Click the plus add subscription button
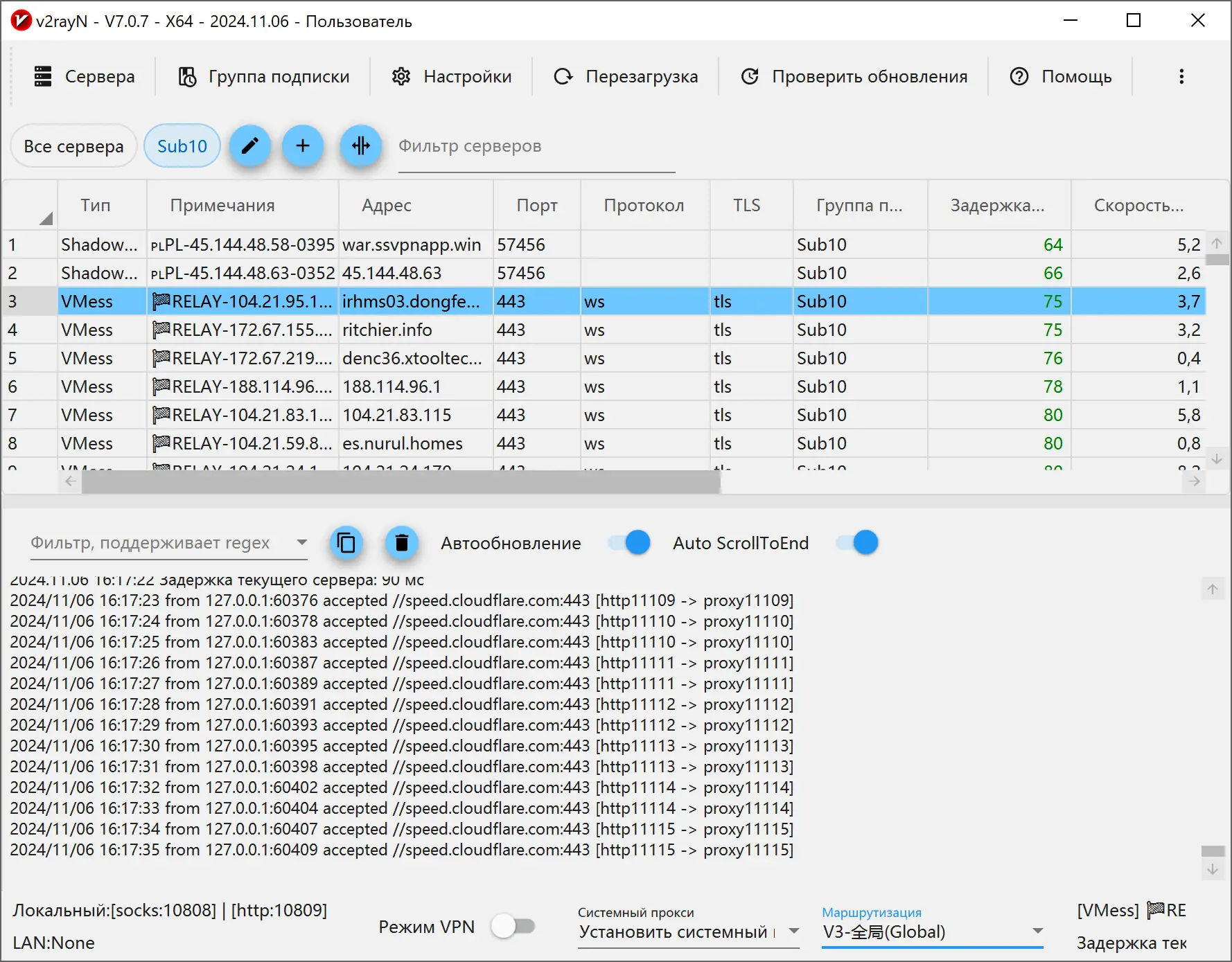This screenshot has height=962, width=1232. click(303, 146)
